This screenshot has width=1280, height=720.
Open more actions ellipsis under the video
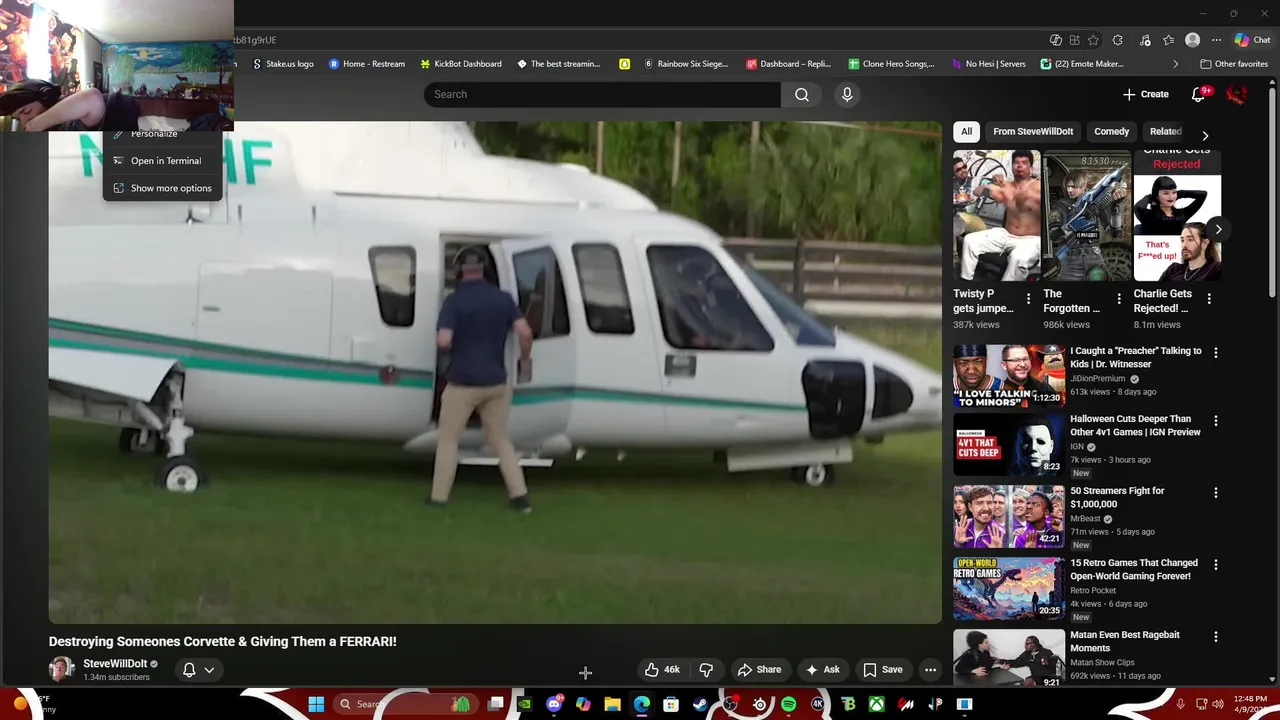(930, 670)
